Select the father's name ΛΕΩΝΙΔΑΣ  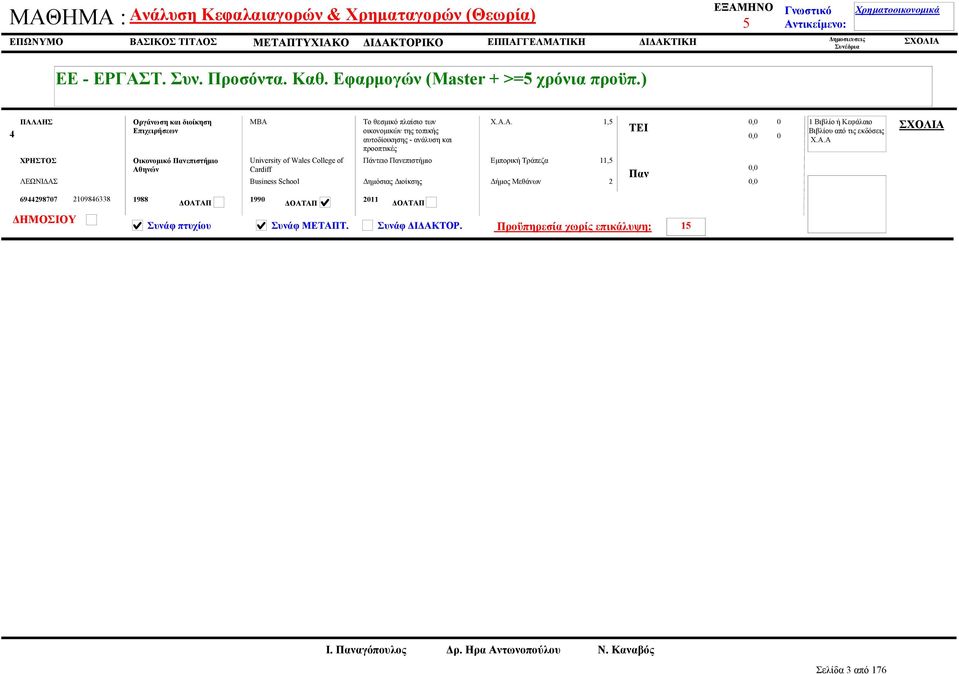[x=39, y=182]
